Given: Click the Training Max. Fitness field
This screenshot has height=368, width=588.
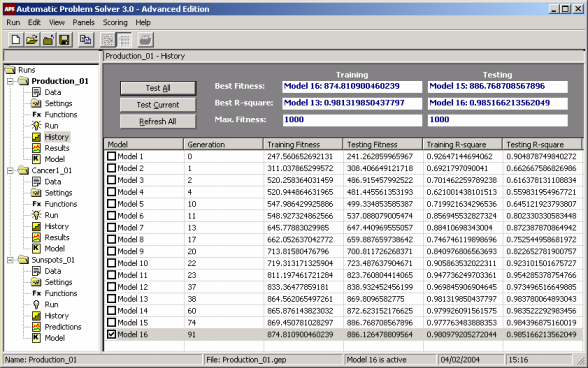Looking at the screenshot, I should tap(352, 120).
